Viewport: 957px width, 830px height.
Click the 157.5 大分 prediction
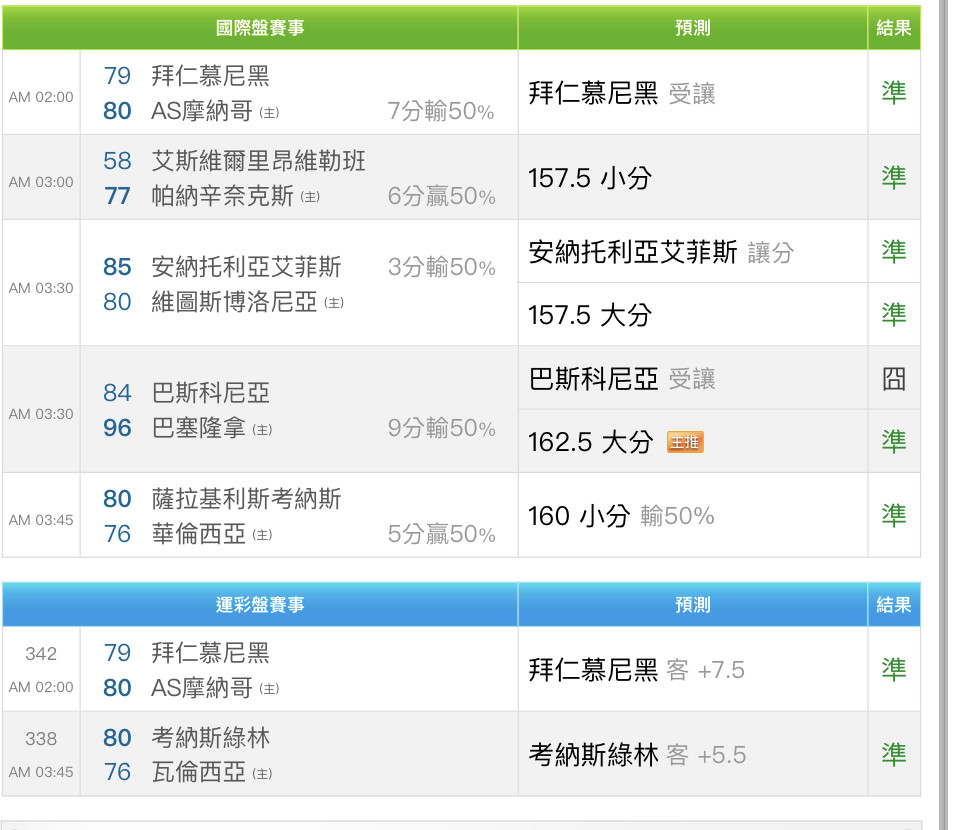[590, 315]
